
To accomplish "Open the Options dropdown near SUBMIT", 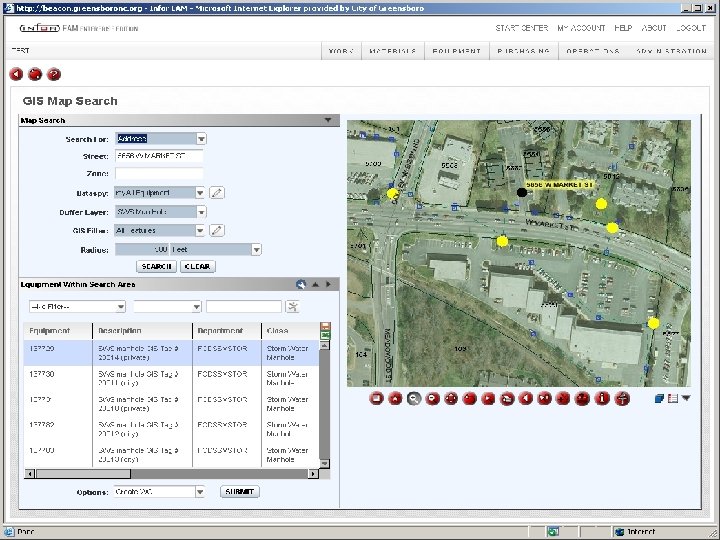I will pyautogui.click(x=200, y=492).
